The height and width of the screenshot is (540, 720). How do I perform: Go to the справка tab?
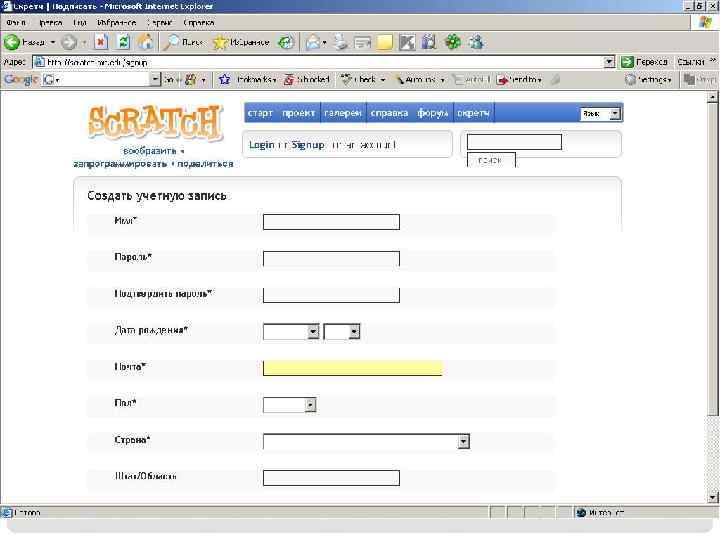[389, 113]
